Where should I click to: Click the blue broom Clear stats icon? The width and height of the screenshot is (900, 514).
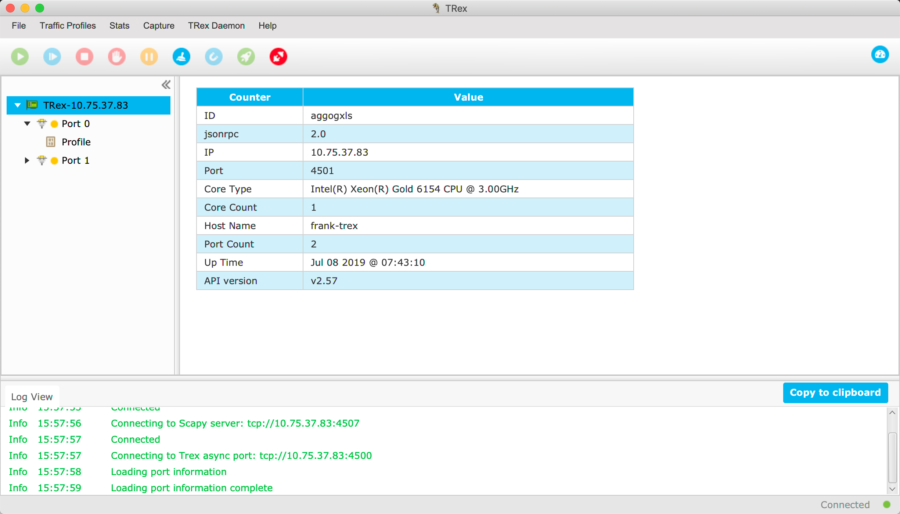pyautogui.click(x=181, y=56)
